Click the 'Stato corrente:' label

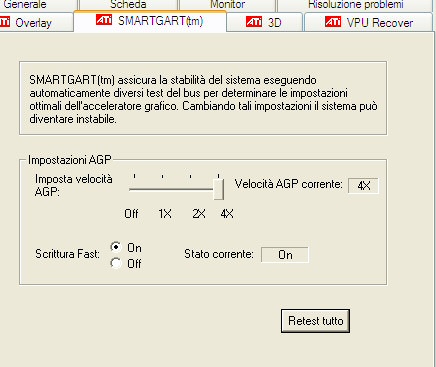(x=219, y=254)
